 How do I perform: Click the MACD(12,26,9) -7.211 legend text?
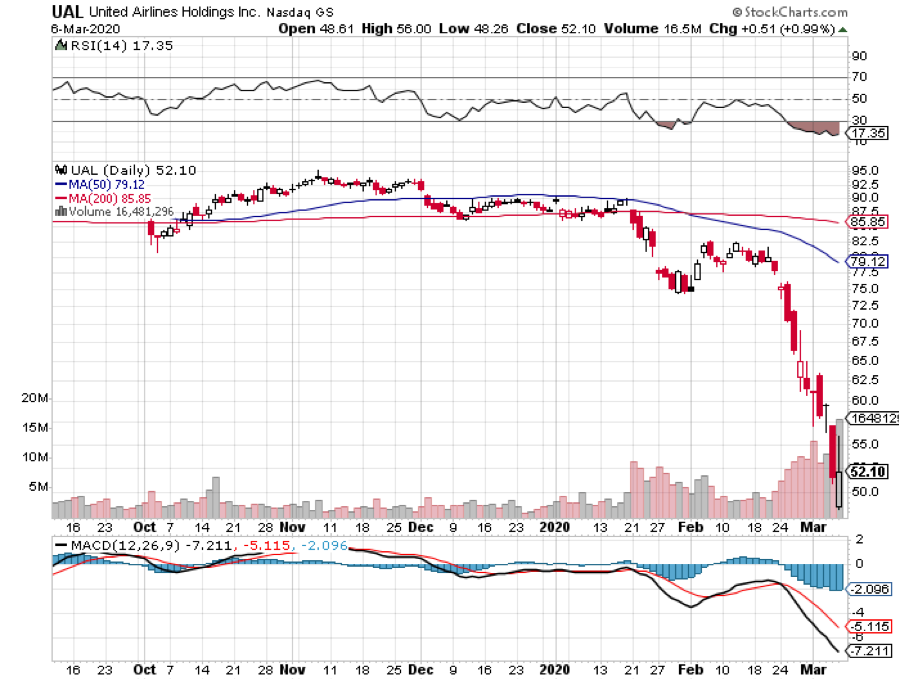[151, 545]
